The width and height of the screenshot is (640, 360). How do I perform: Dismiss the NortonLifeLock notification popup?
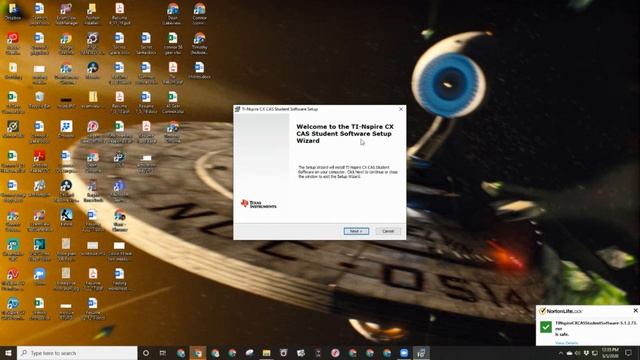pos(635,311)
